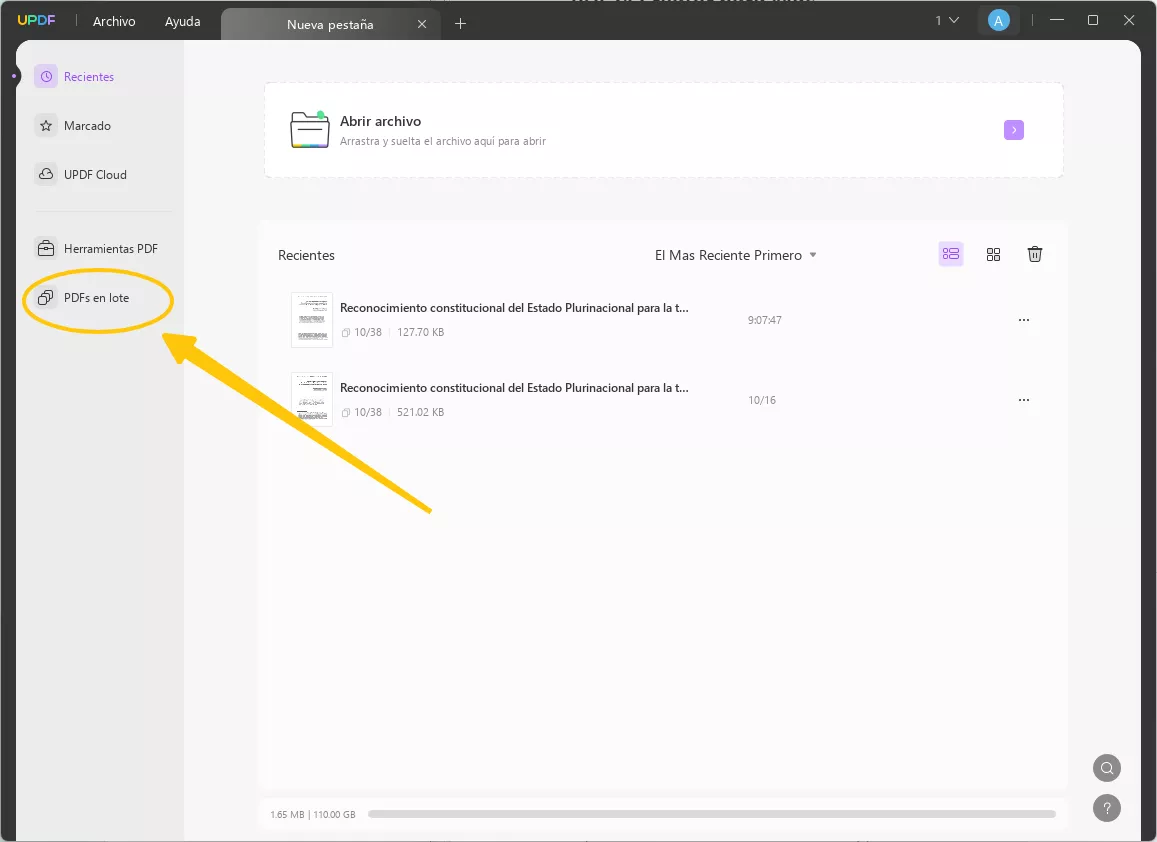Open the help question mark button
Image resolution: width=1157 pixels, height=842 pixels.
(1107, 807)
